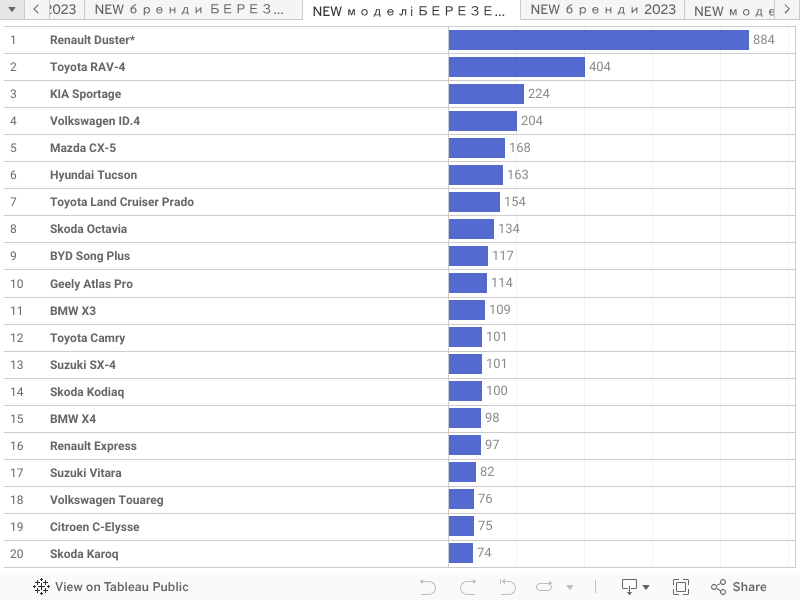This screenshot has width=800, height=600.
Task: Go to previous tabs with left chevron
Action: point(36,9)
